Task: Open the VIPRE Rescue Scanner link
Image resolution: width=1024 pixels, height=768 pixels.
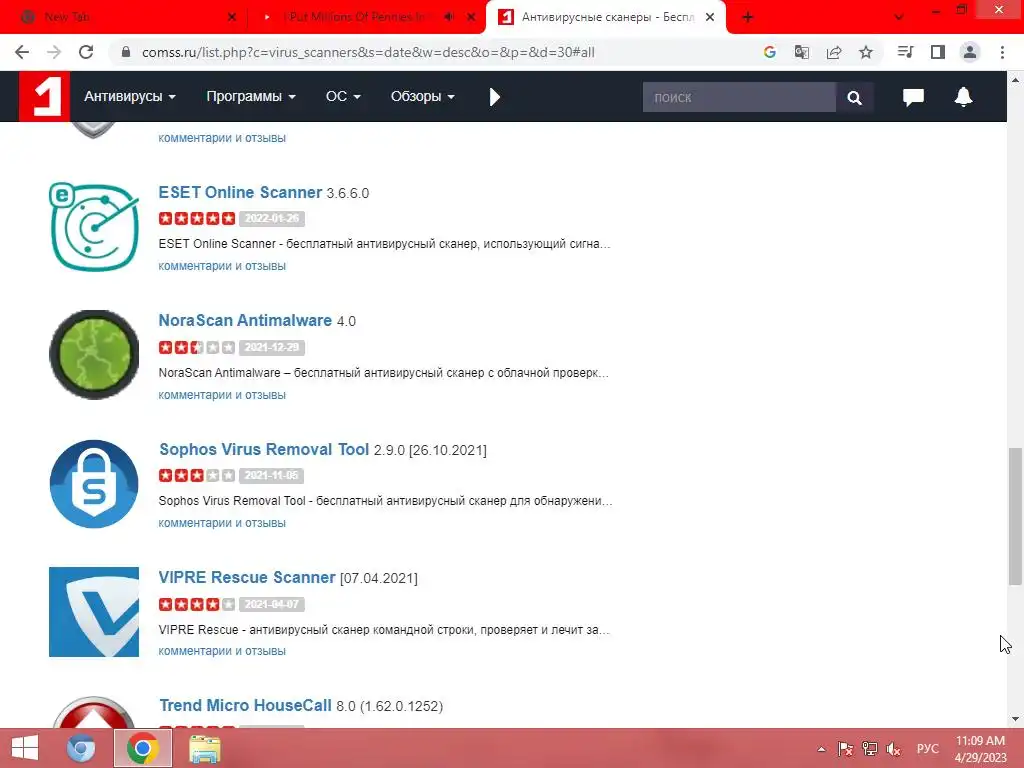Action: coord(247,578)
